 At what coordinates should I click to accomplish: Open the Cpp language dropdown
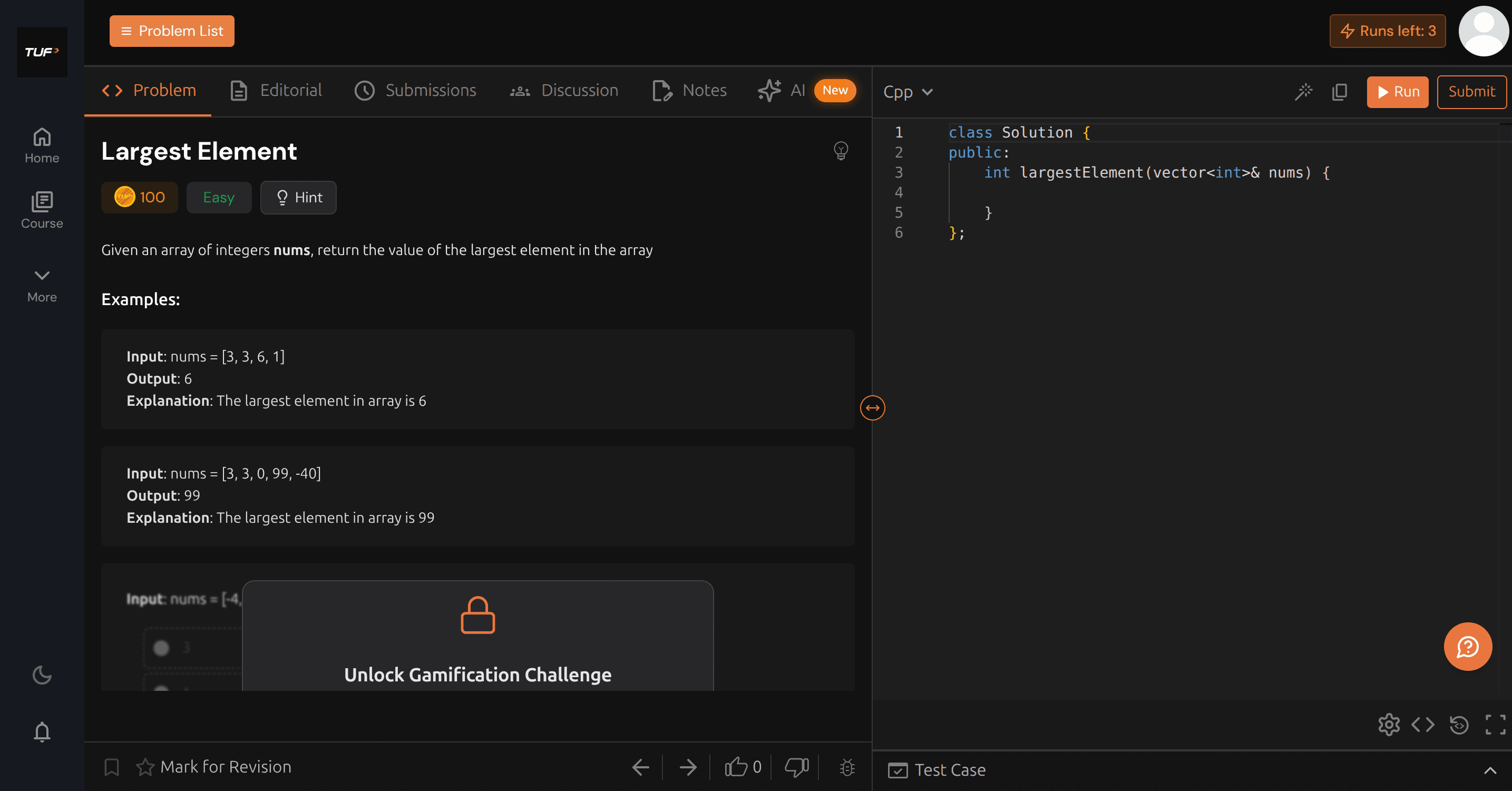click(x=908, y=92)
